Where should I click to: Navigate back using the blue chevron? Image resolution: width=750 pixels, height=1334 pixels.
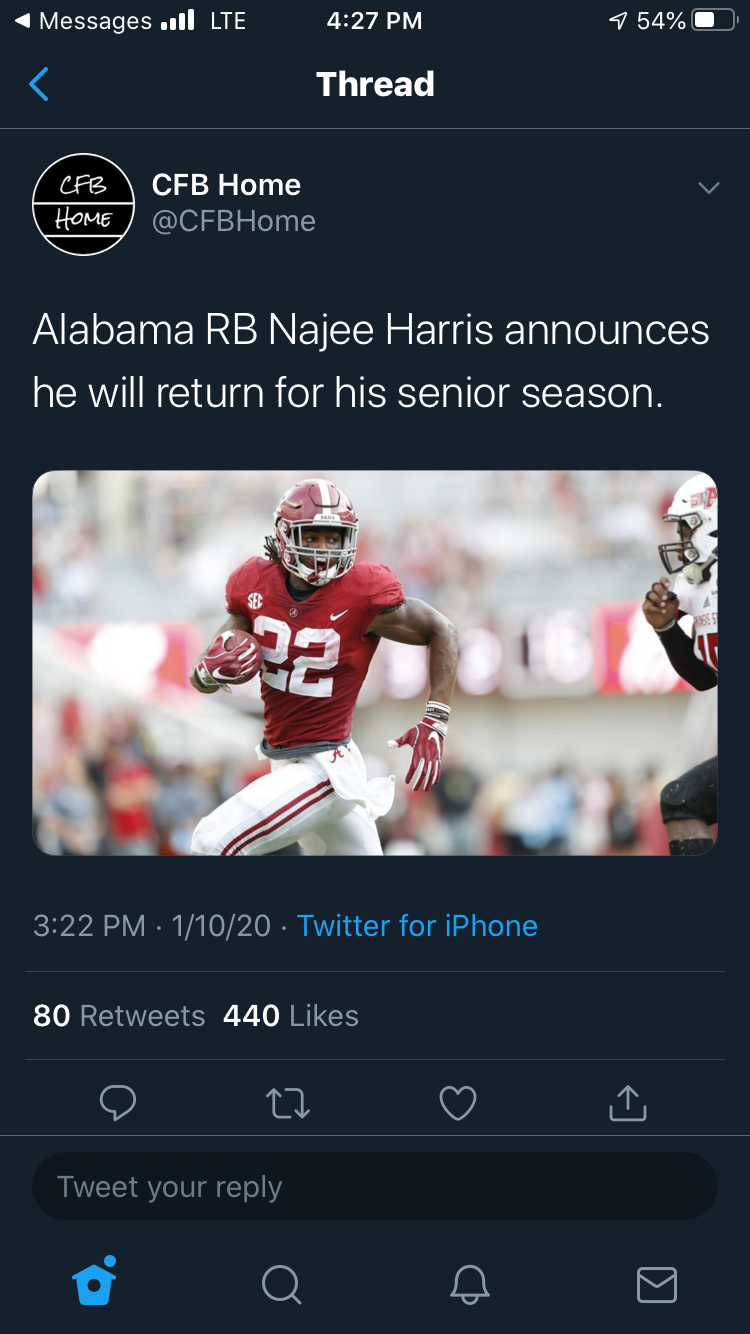(x=38, y=84)
